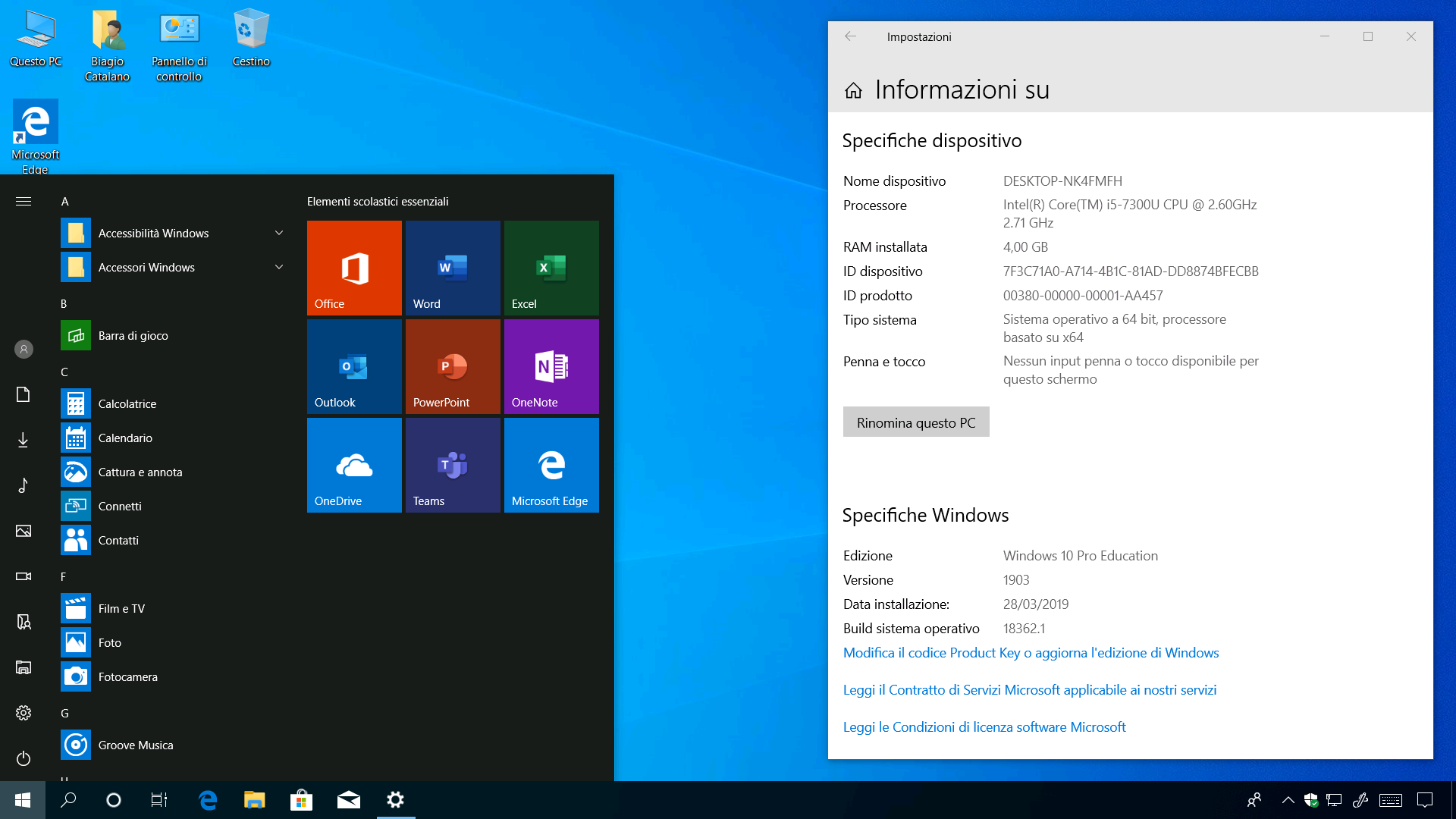The width and height of the screenshot is (1456, 819).
Task: Launch Cattura e annota app
Action: 174,472
